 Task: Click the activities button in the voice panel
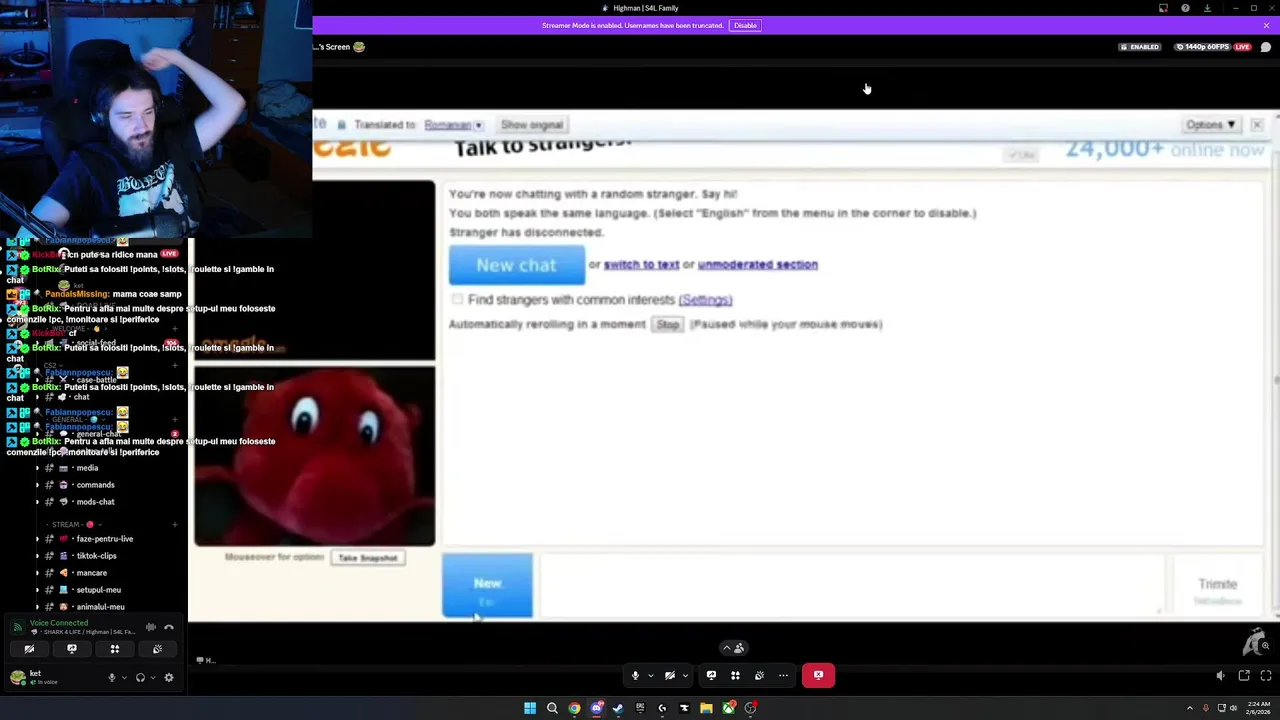pos(115,649)
